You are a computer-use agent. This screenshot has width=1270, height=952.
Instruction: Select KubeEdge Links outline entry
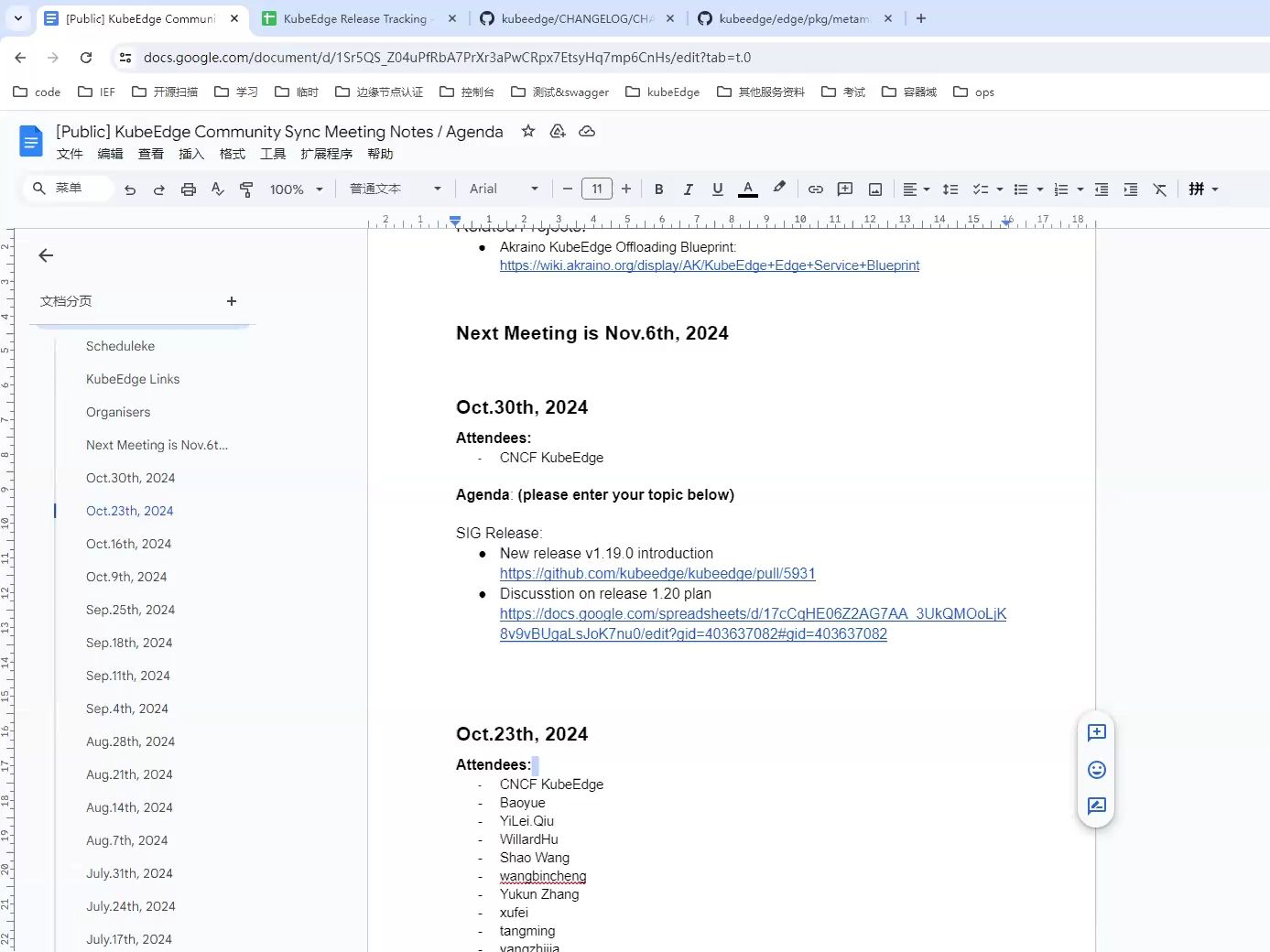pyautogui.click(x=133, y=379)
